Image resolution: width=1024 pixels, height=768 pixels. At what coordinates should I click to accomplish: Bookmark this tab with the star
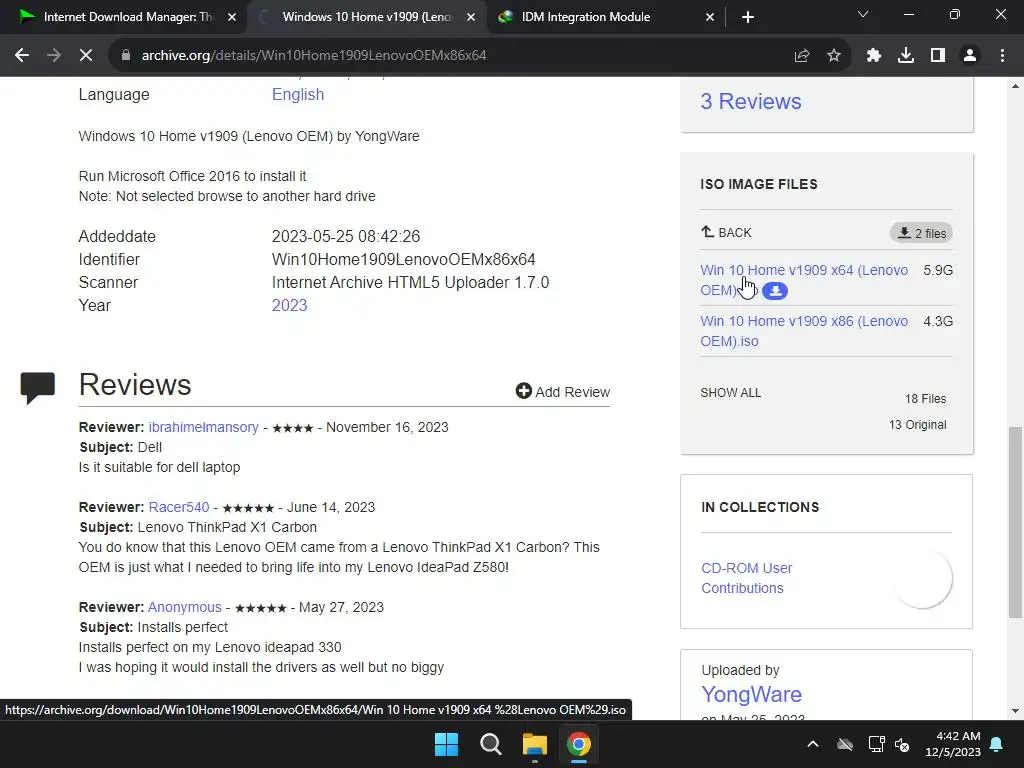coord(834,56)
